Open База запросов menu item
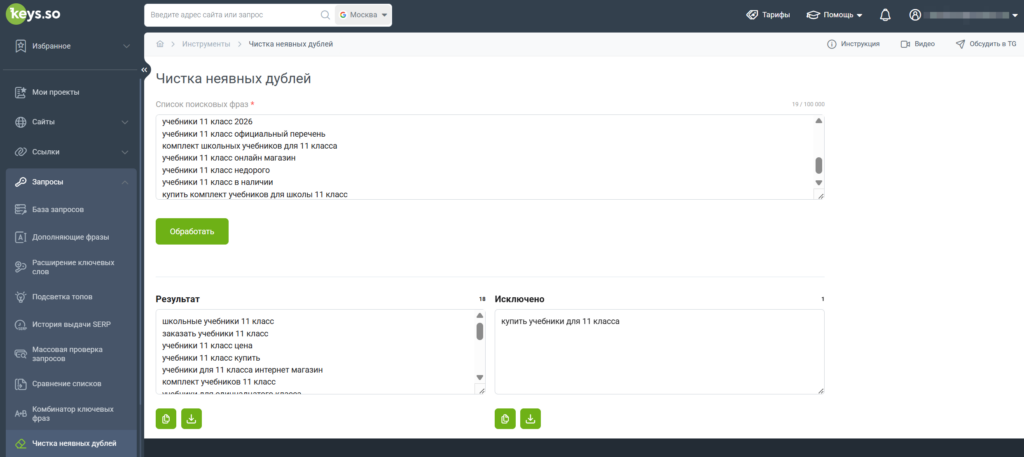The height and width of the screenshot is (457, 1024). point(71,210)
